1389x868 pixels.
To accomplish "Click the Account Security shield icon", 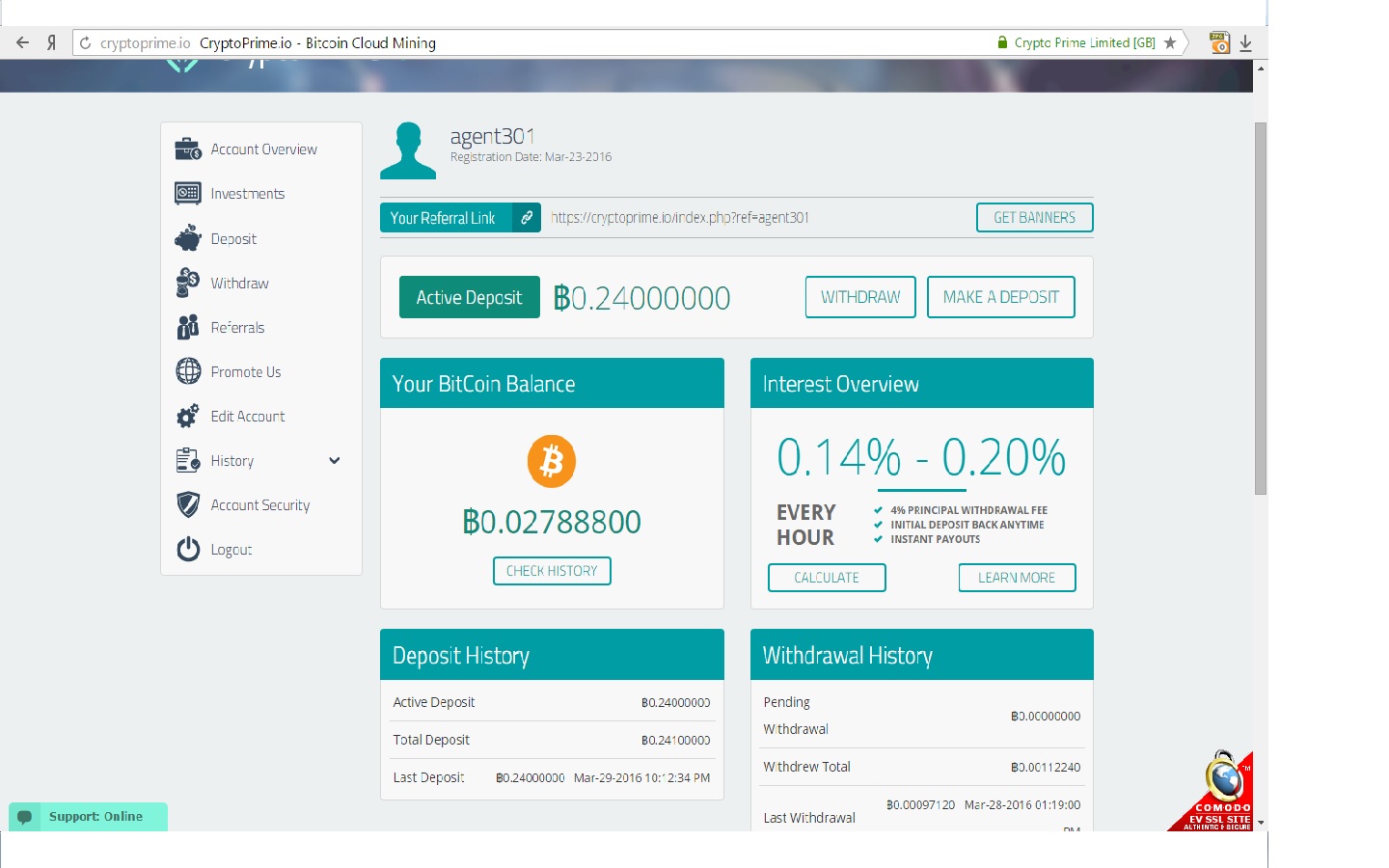I will (188, 504).
